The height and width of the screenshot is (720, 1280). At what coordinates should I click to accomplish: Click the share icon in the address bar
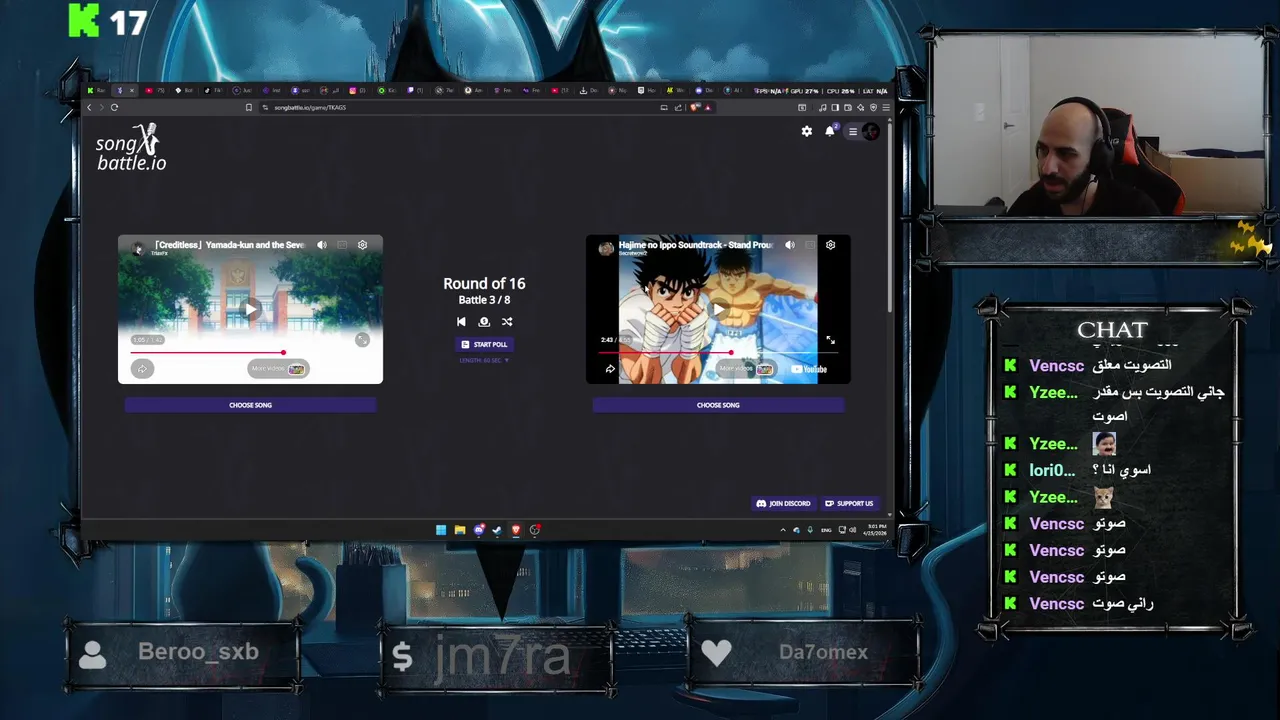678,107
